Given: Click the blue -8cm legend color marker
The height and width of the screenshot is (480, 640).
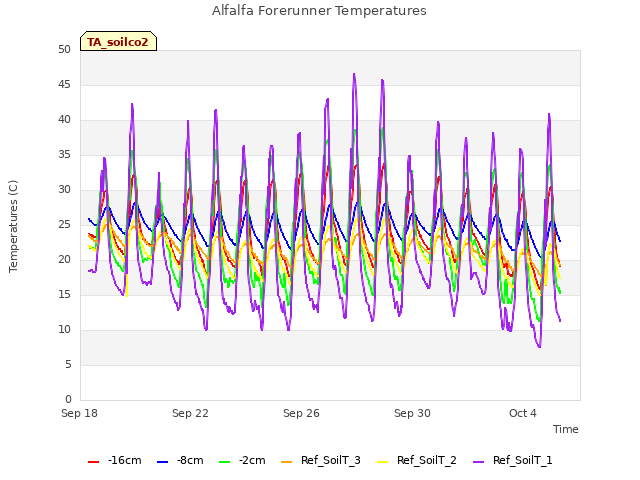Looking at the screenshot, I should click(x=162, y=462).
